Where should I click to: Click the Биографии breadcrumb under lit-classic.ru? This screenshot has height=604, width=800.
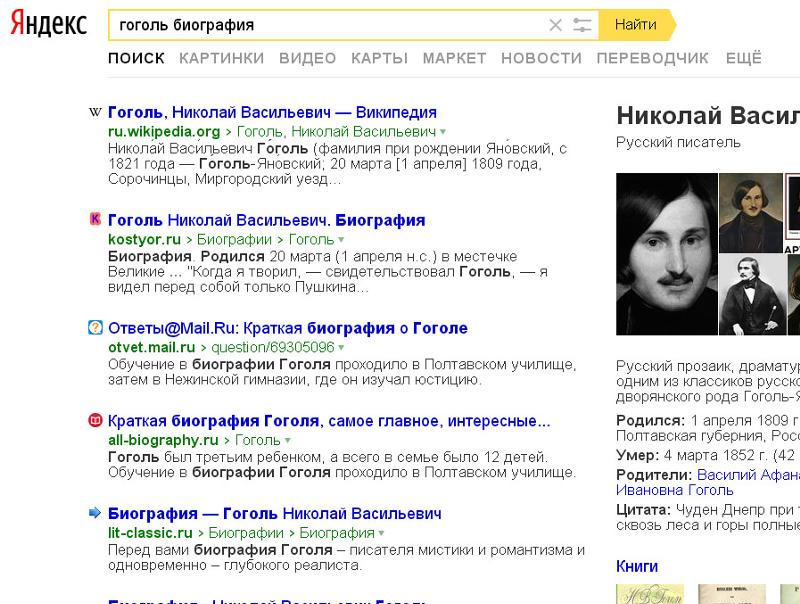pyautogui.click(x=246, y=533)
